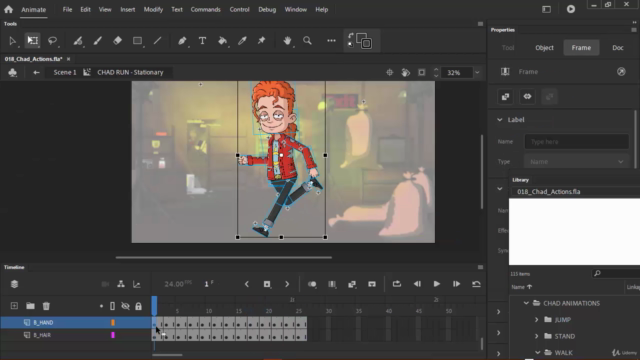Select the Eraser tool

pyautogui.click(x=118, y=40)
